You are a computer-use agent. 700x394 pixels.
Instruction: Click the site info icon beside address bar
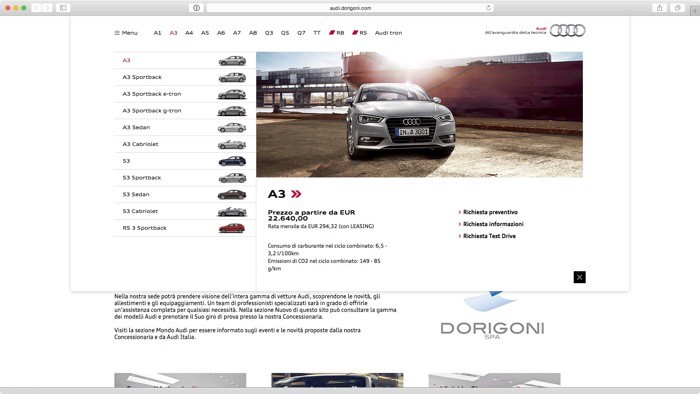[196, 8]
